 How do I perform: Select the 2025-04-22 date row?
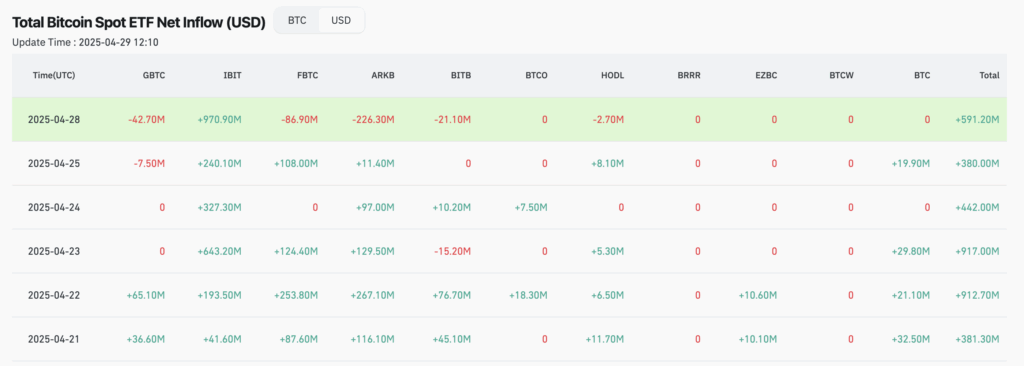click(509, 295)
